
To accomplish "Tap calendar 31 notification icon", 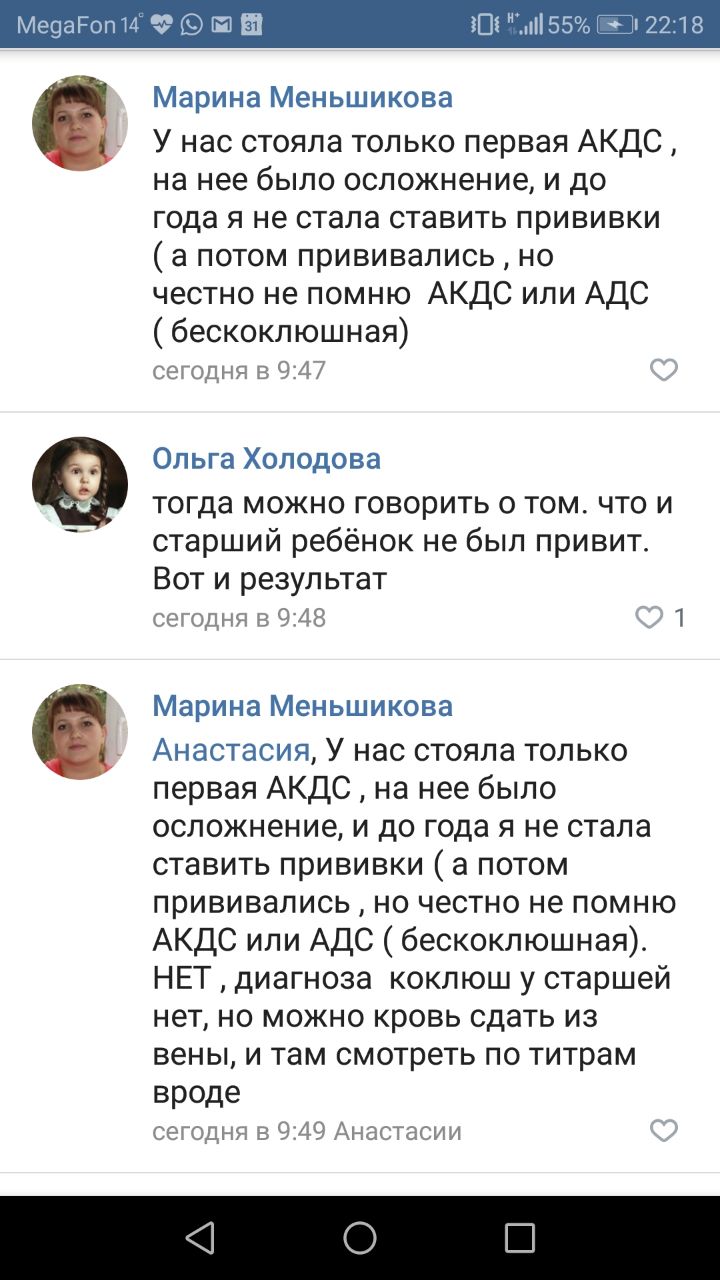I will pos(252,25).
